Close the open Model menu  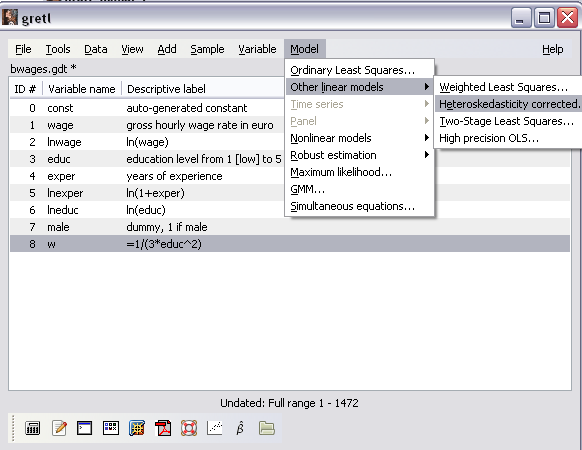coord(304,49)
